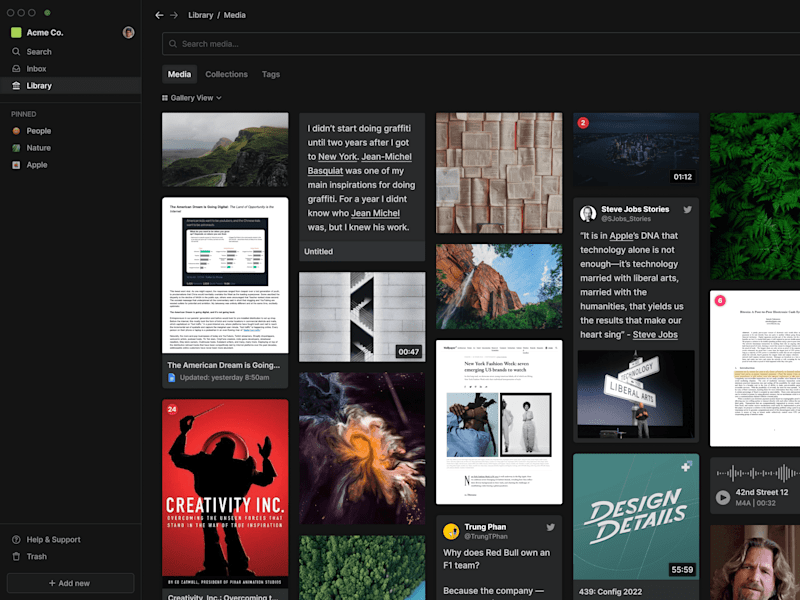
Task: Click the Untitled note caption
Action: click(x=318, y=252)
